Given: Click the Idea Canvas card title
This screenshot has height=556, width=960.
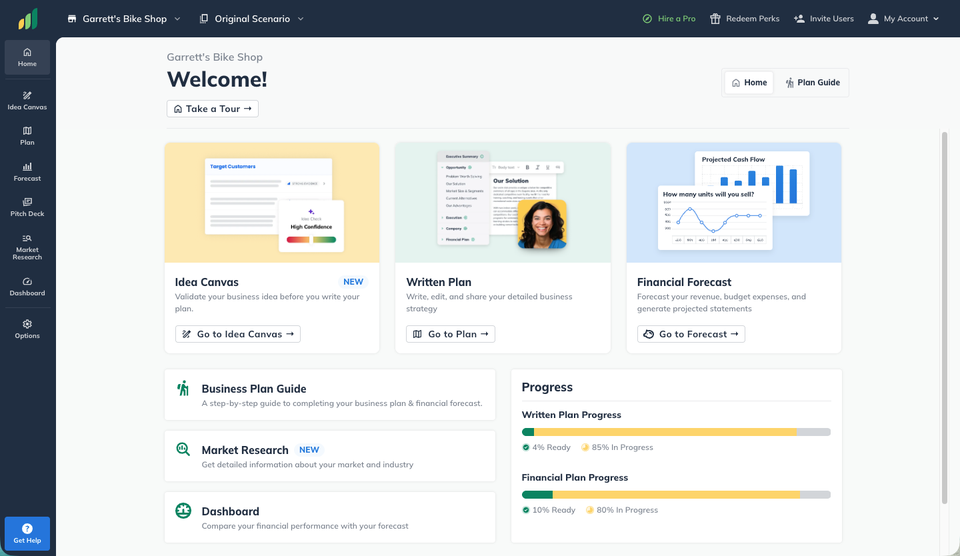Looking at the screenshot, I should 206,282.
